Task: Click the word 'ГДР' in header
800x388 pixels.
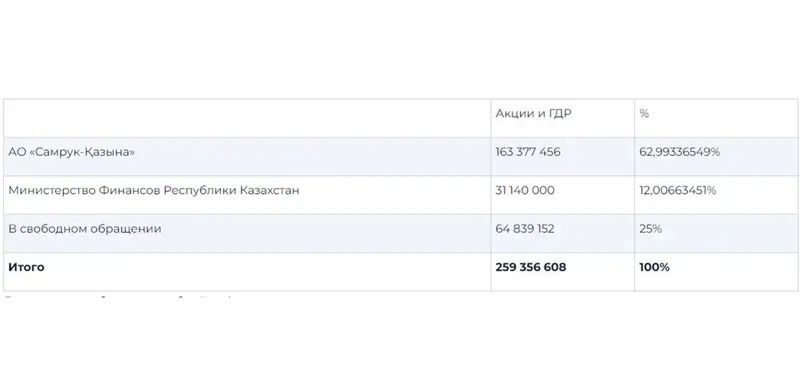Action: (x=559, y=114)
